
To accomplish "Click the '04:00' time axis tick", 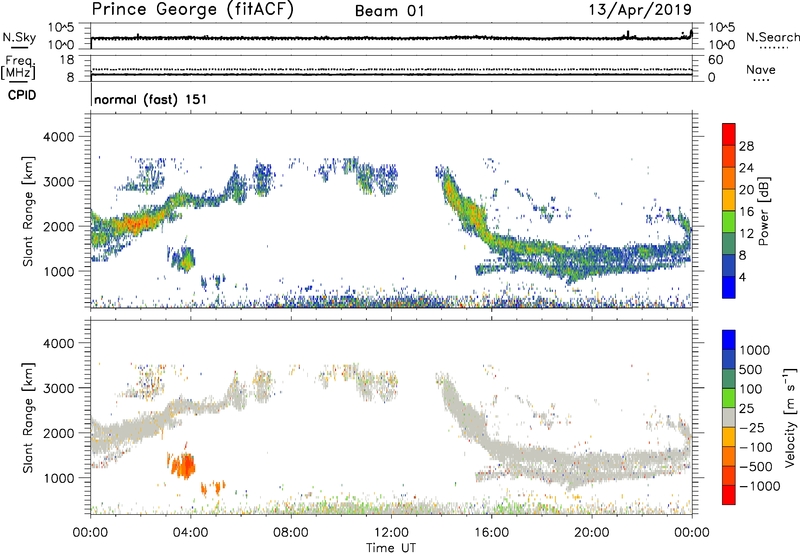I will coord(190,533).
